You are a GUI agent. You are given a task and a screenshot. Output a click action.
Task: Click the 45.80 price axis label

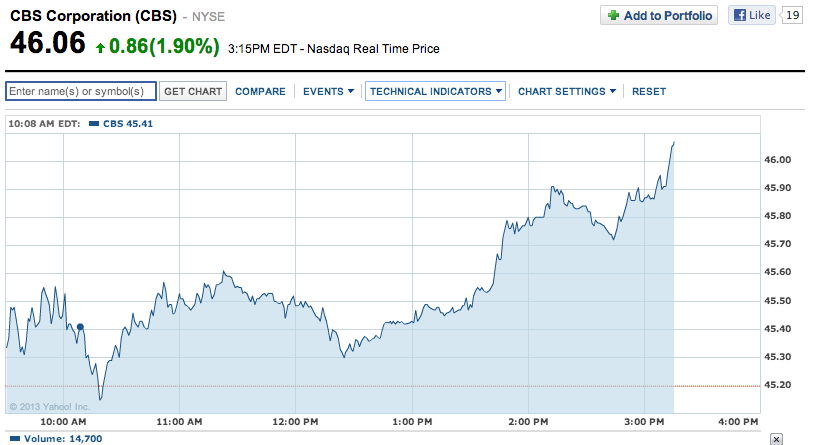[x=778, y=216]
